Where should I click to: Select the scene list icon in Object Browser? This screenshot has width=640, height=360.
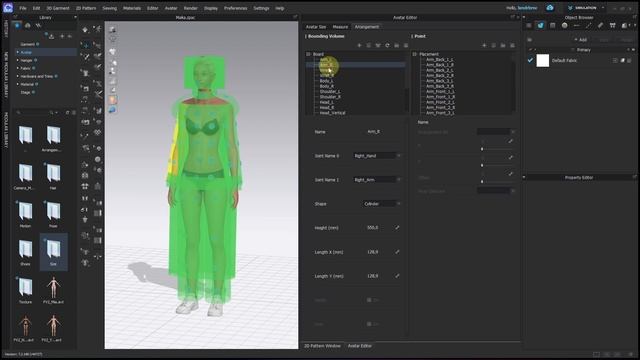coord(529,25)
